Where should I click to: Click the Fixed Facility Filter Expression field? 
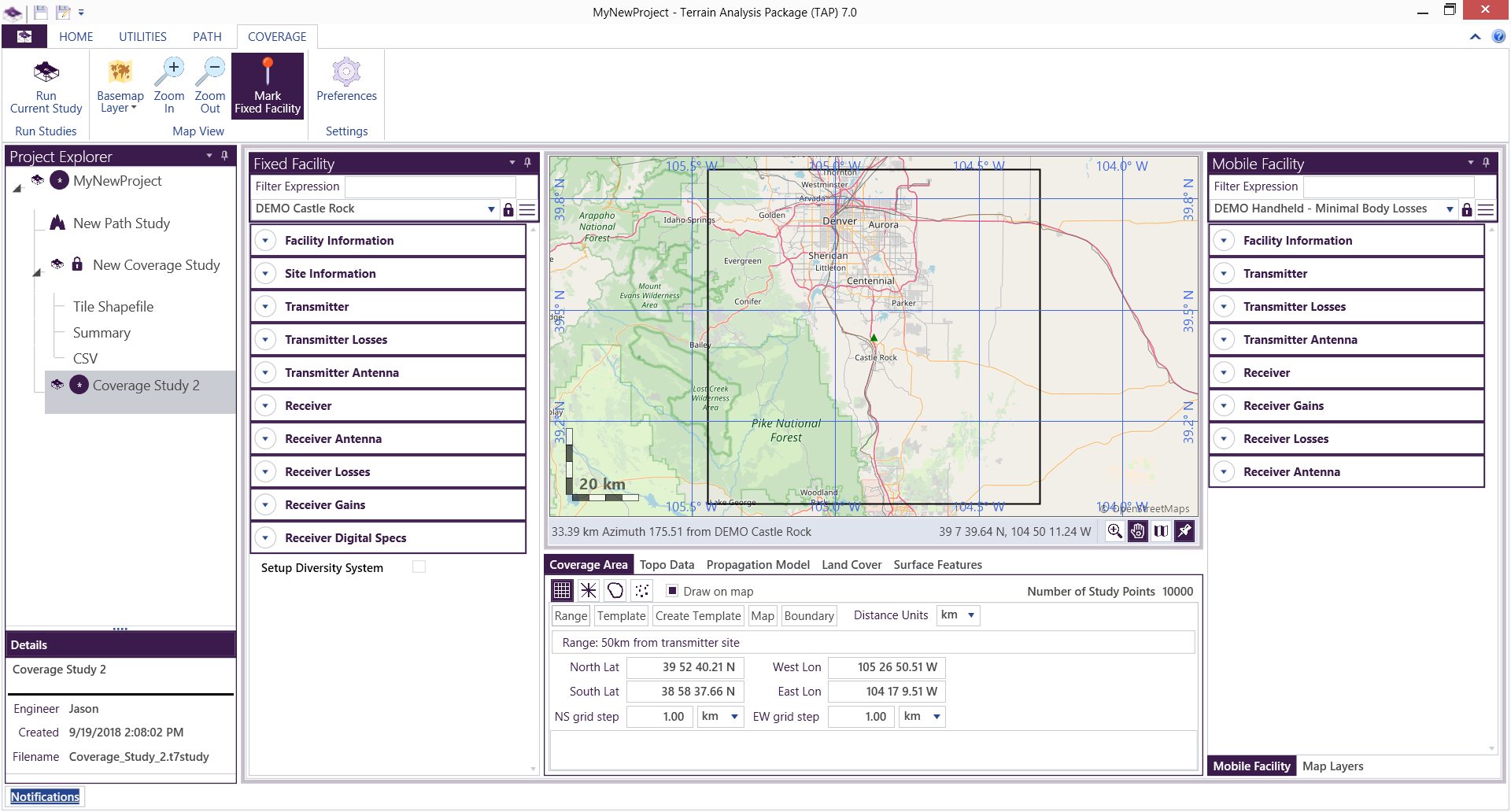point(430,186)
